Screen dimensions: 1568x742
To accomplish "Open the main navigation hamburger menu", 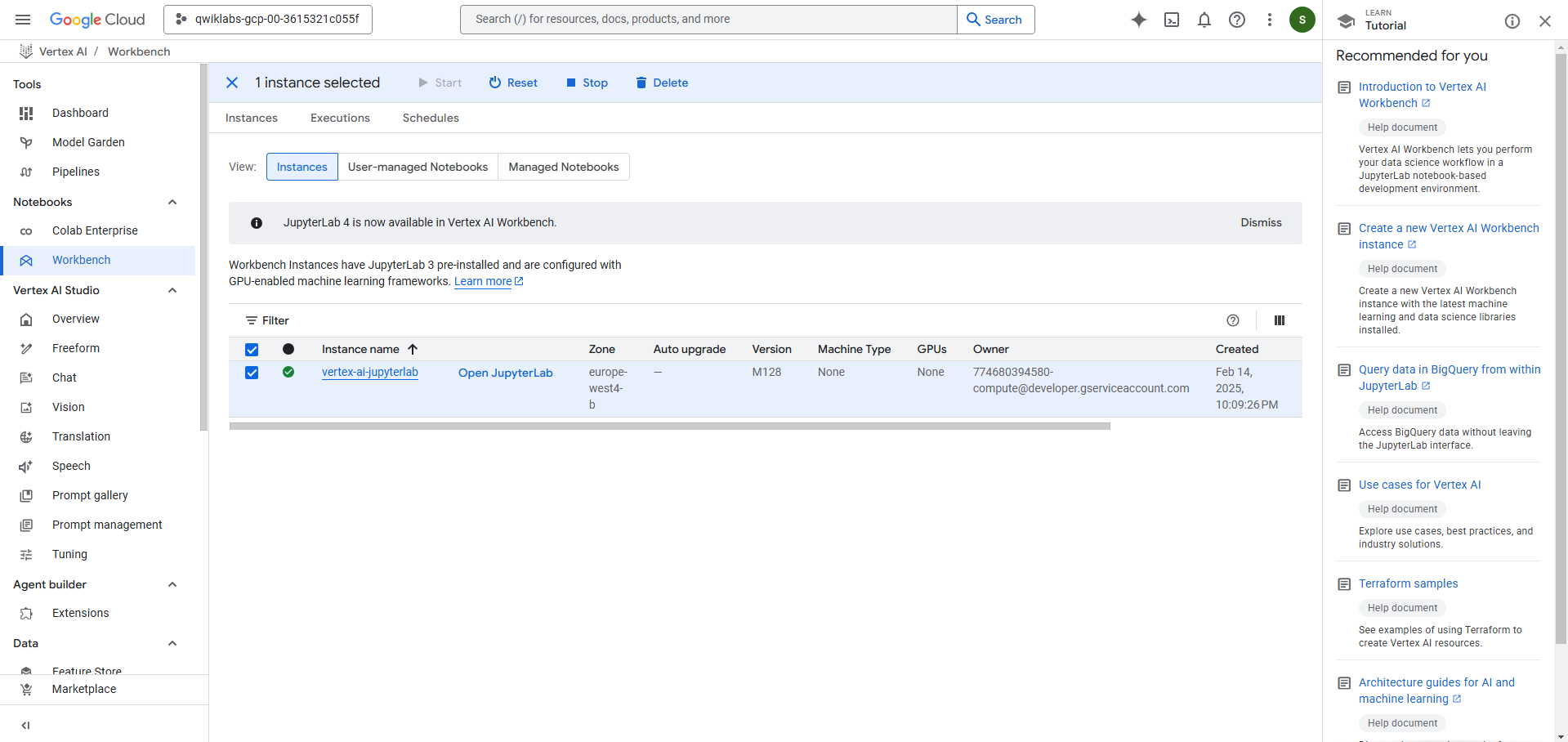I will (x=23, y=20).
